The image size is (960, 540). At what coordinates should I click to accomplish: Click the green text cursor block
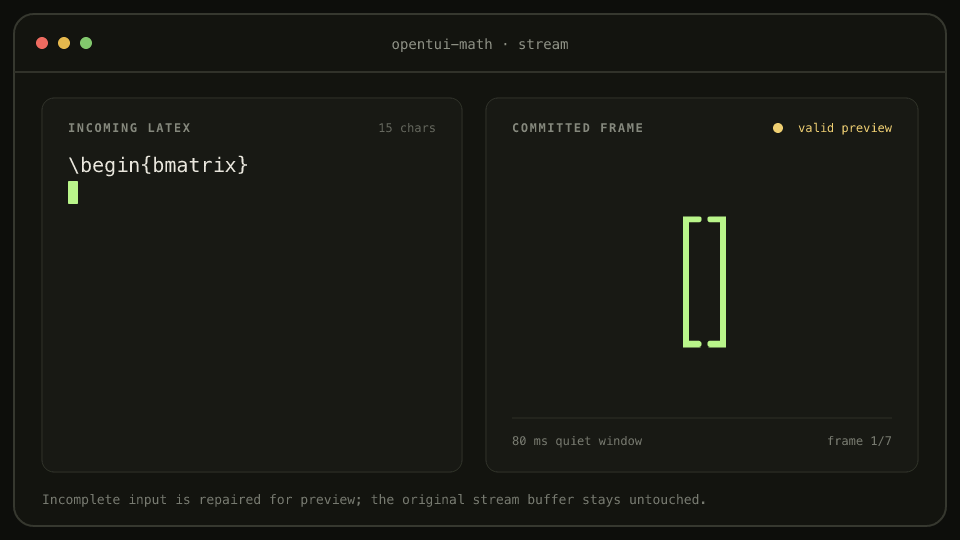click(73, 192)
